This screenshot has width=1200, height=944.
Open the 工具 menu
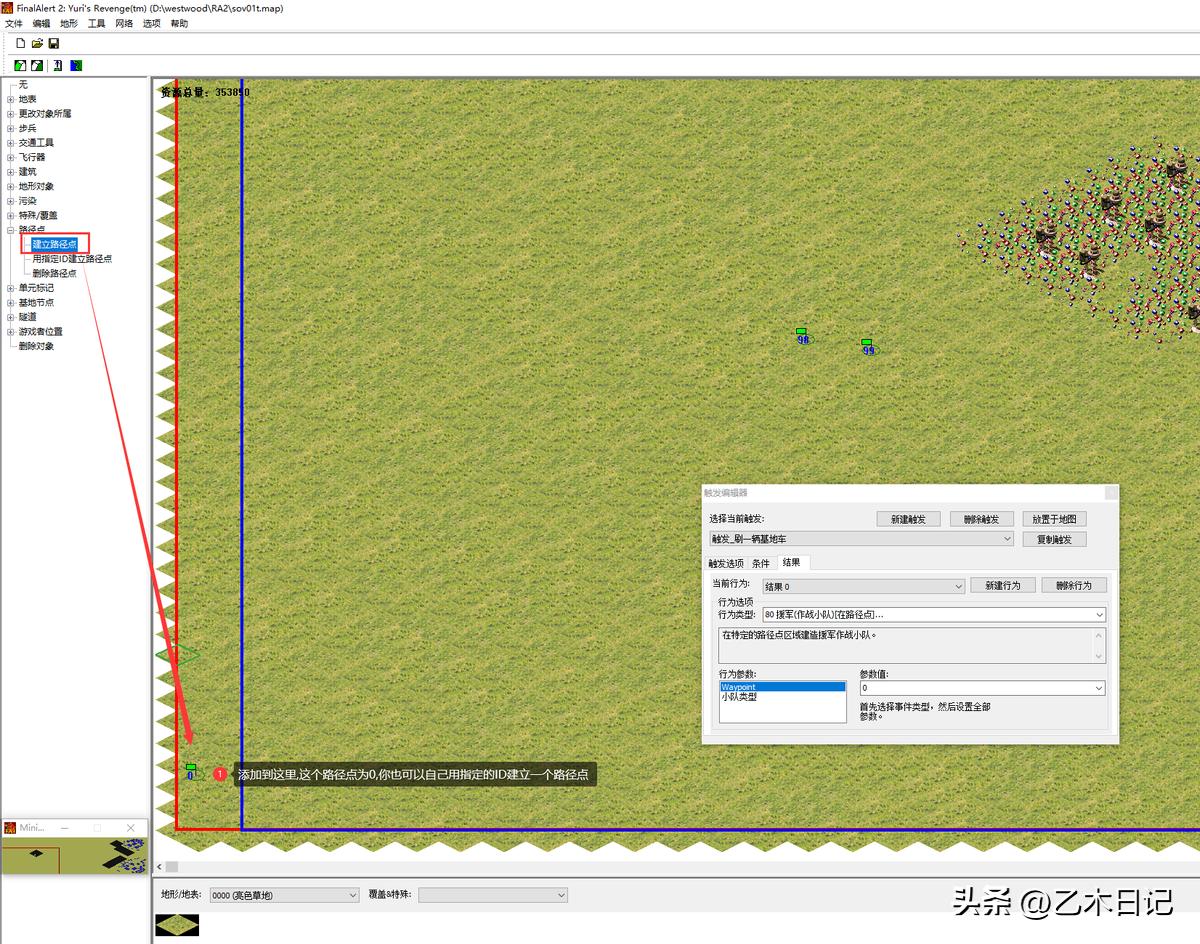[x=96, y=23]
